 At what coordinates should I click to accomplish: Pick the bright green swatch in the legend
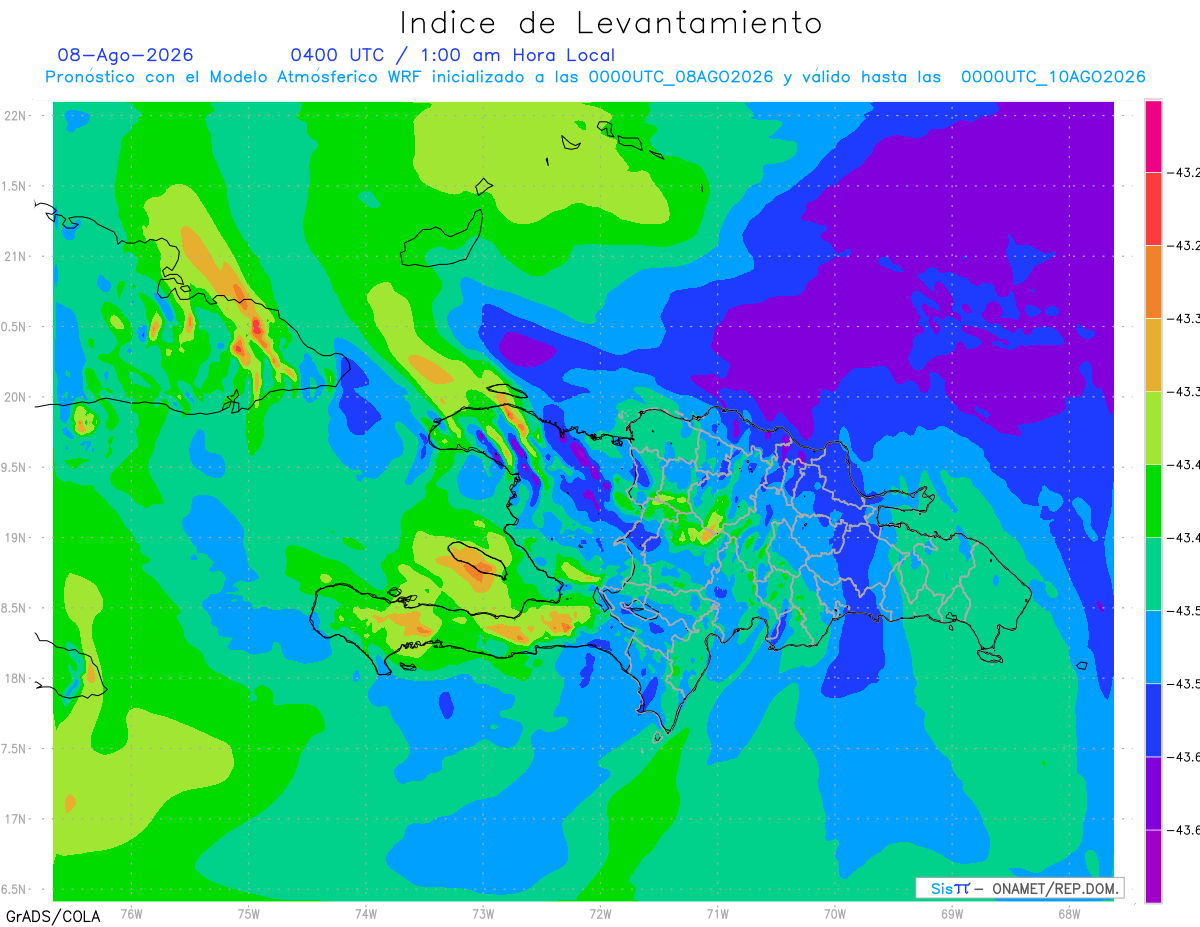[1153, 501]
